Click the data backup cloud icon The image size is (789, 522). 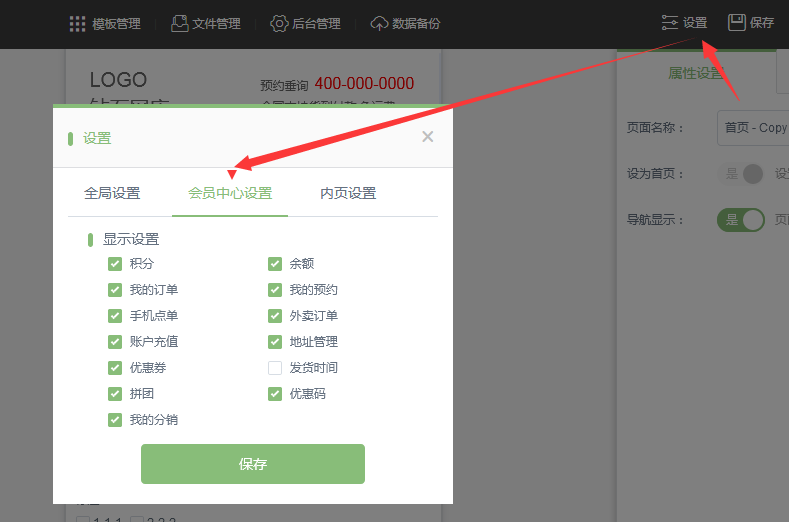coord(379,23)
